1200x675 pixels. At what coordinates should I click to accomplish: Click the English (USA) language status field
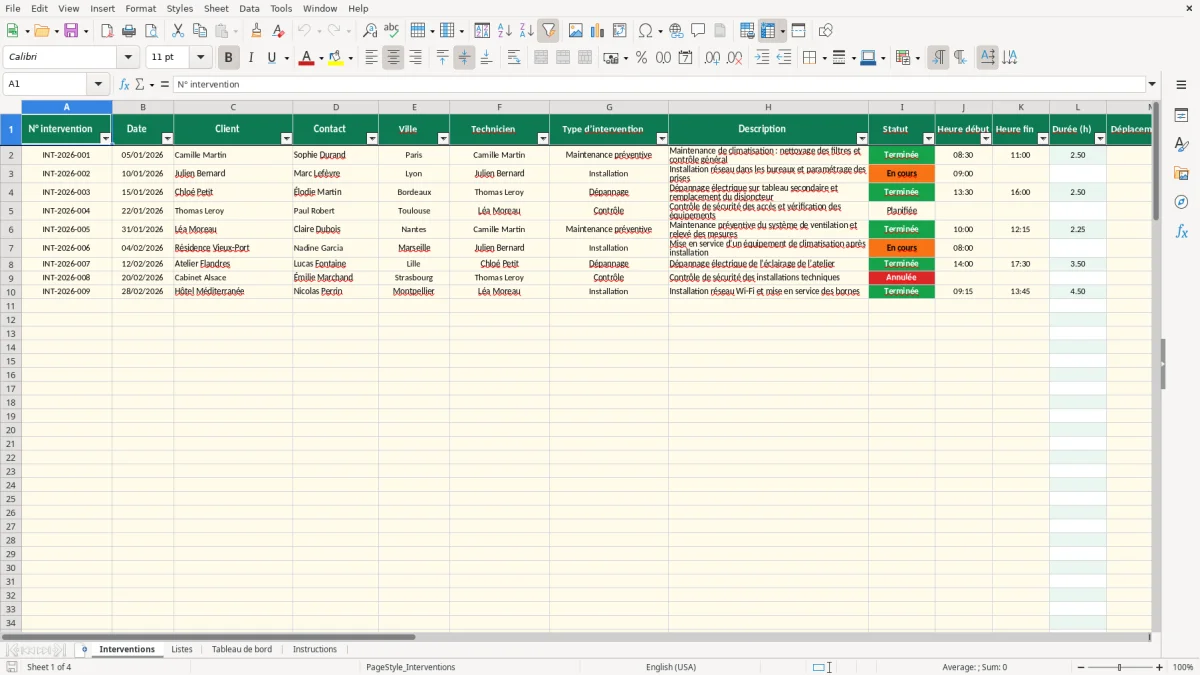coord(671,667)
